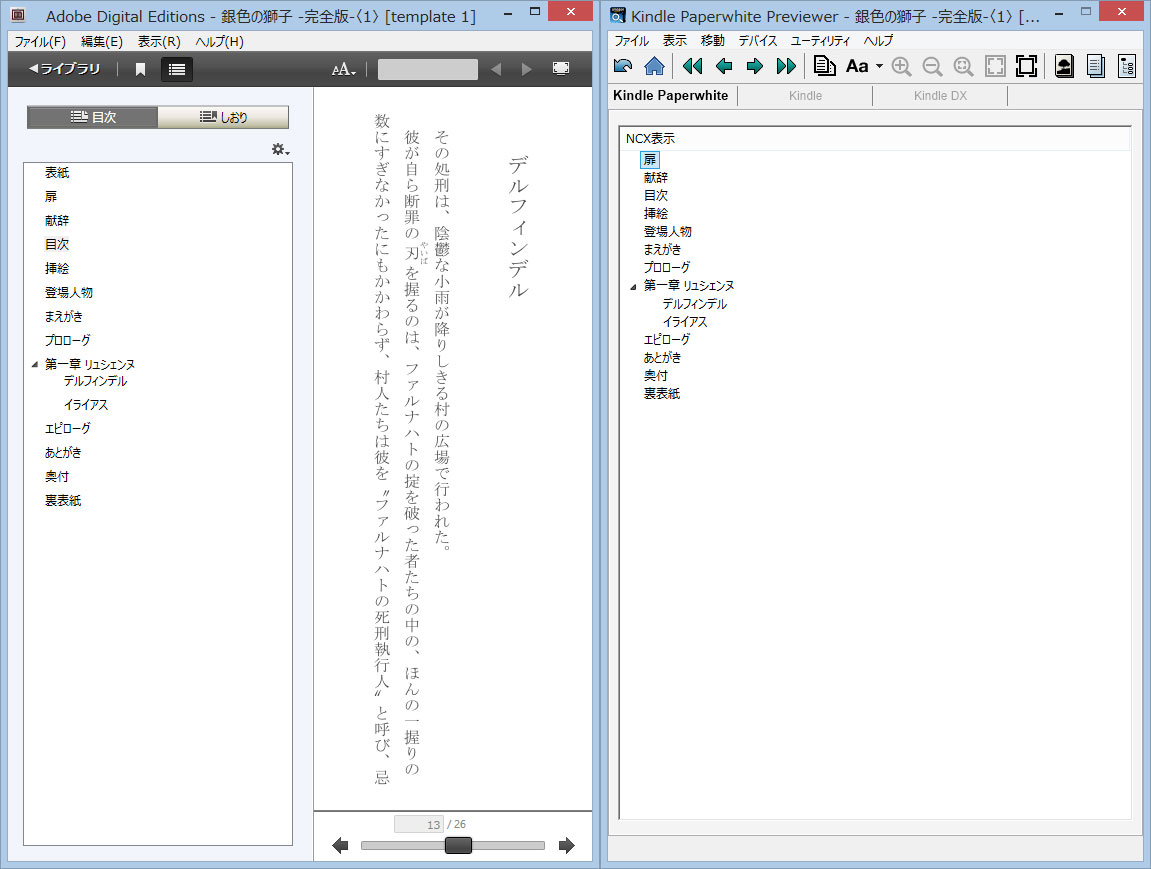Select 挿絵 in Kindle NCX view
The image size is (1151, 869).
tap(656, 214)
